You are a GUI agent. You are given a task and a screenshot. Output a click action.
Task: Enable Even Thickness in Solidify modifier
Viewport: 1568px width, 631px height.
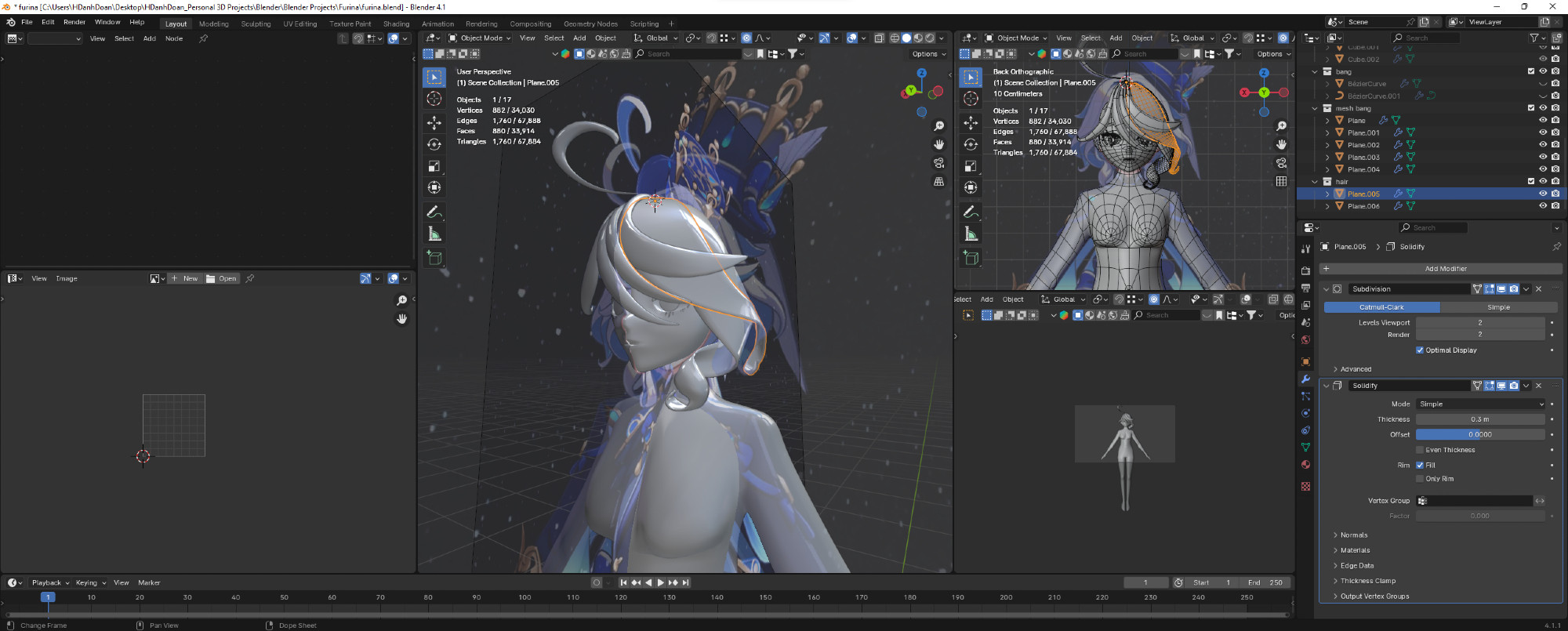click(x=1420, y=450)
